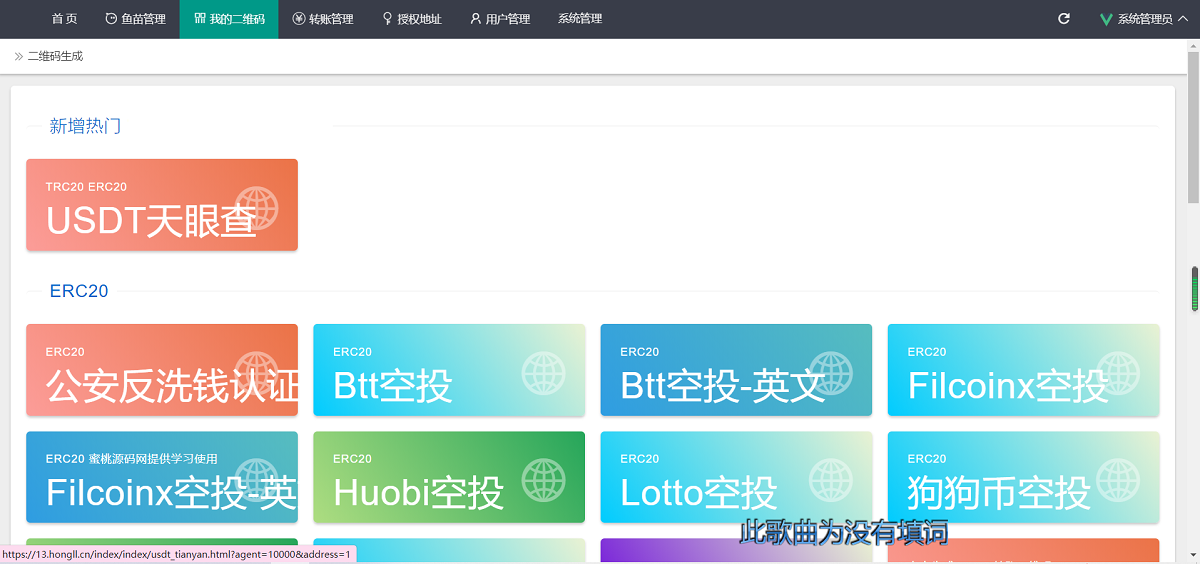Open the 用户管理 menu item
This screenshot has height=564, width=1200.
click(500, 19)
